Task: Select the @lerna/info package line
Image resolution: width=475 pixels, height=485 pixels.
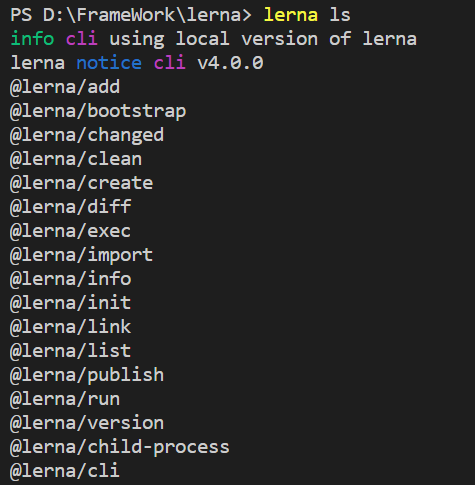Action: pyautogui.click(x=71, y=279)
